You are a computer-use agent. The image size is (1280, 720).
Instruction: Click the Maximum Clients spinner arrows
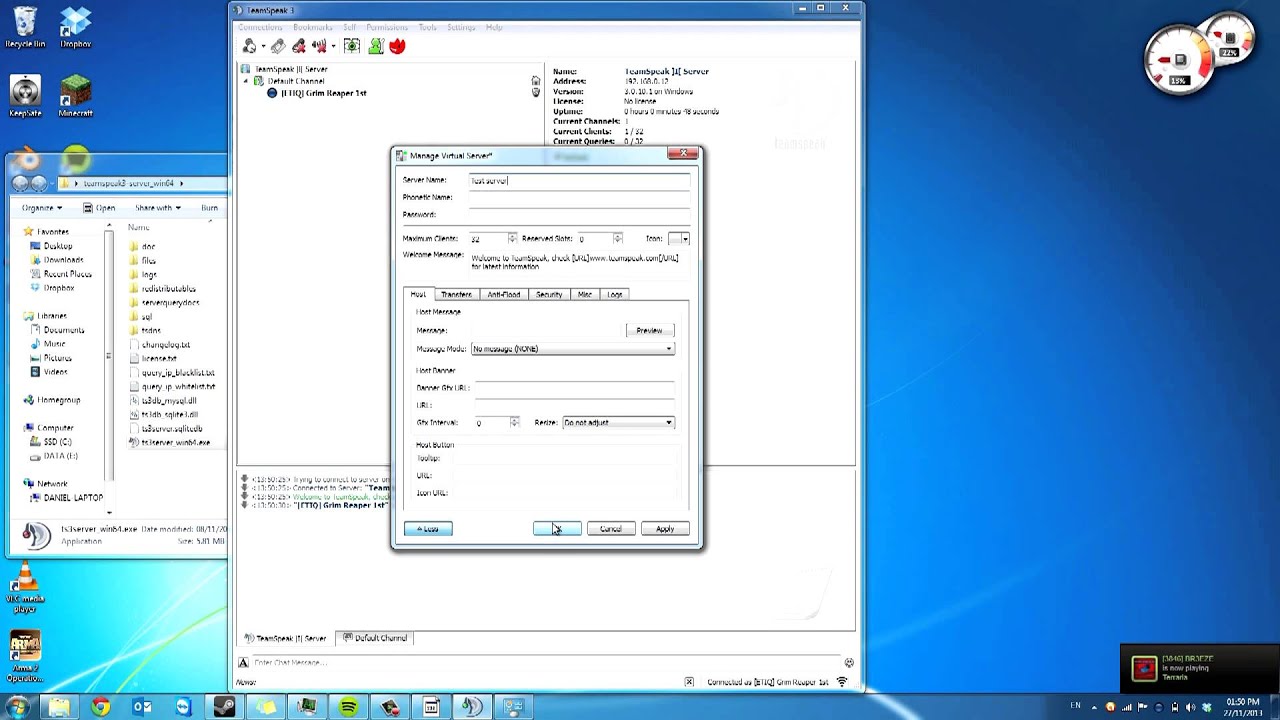pos(512,239)
